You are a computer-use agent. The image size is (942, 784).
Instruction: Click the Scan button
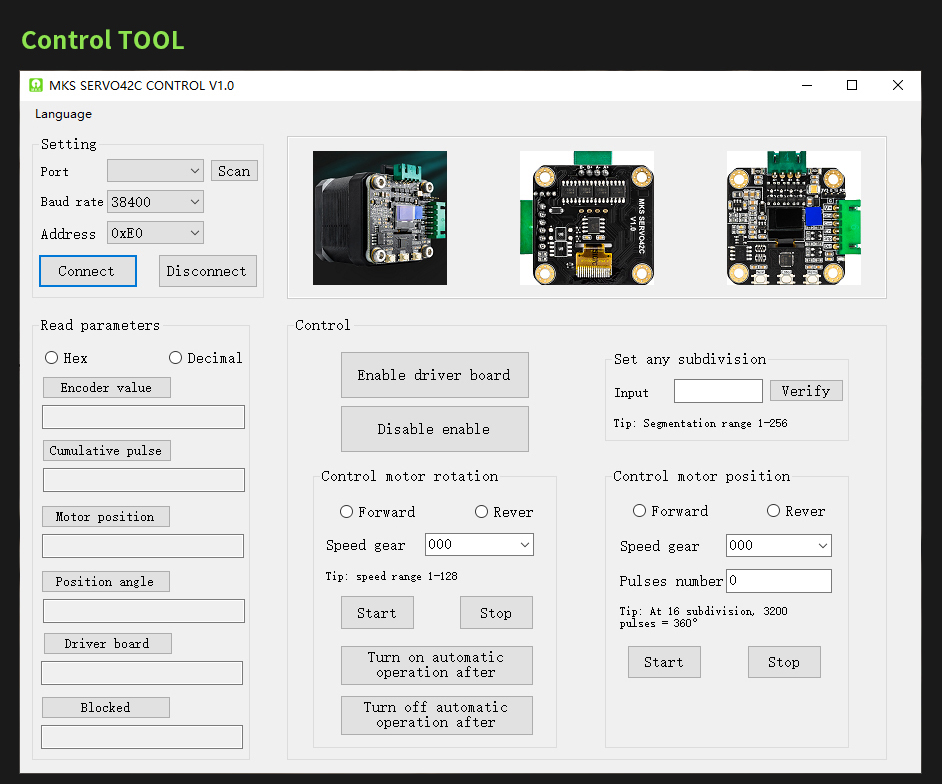click(234, 171)
